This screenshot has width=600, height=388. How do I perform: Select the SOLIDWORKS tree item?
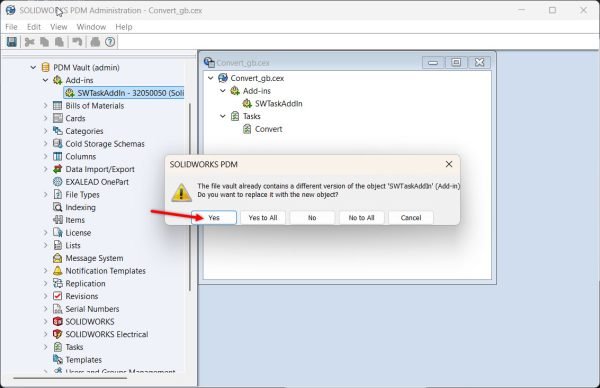click(90, 321)
